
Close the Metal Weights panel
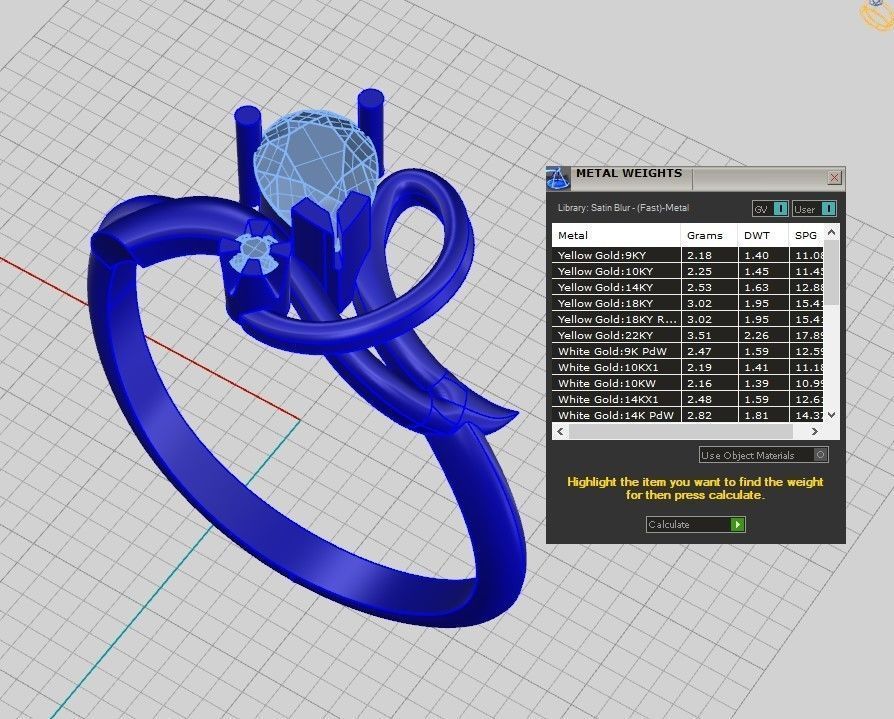pyautogui.click(x=834, y=178)
